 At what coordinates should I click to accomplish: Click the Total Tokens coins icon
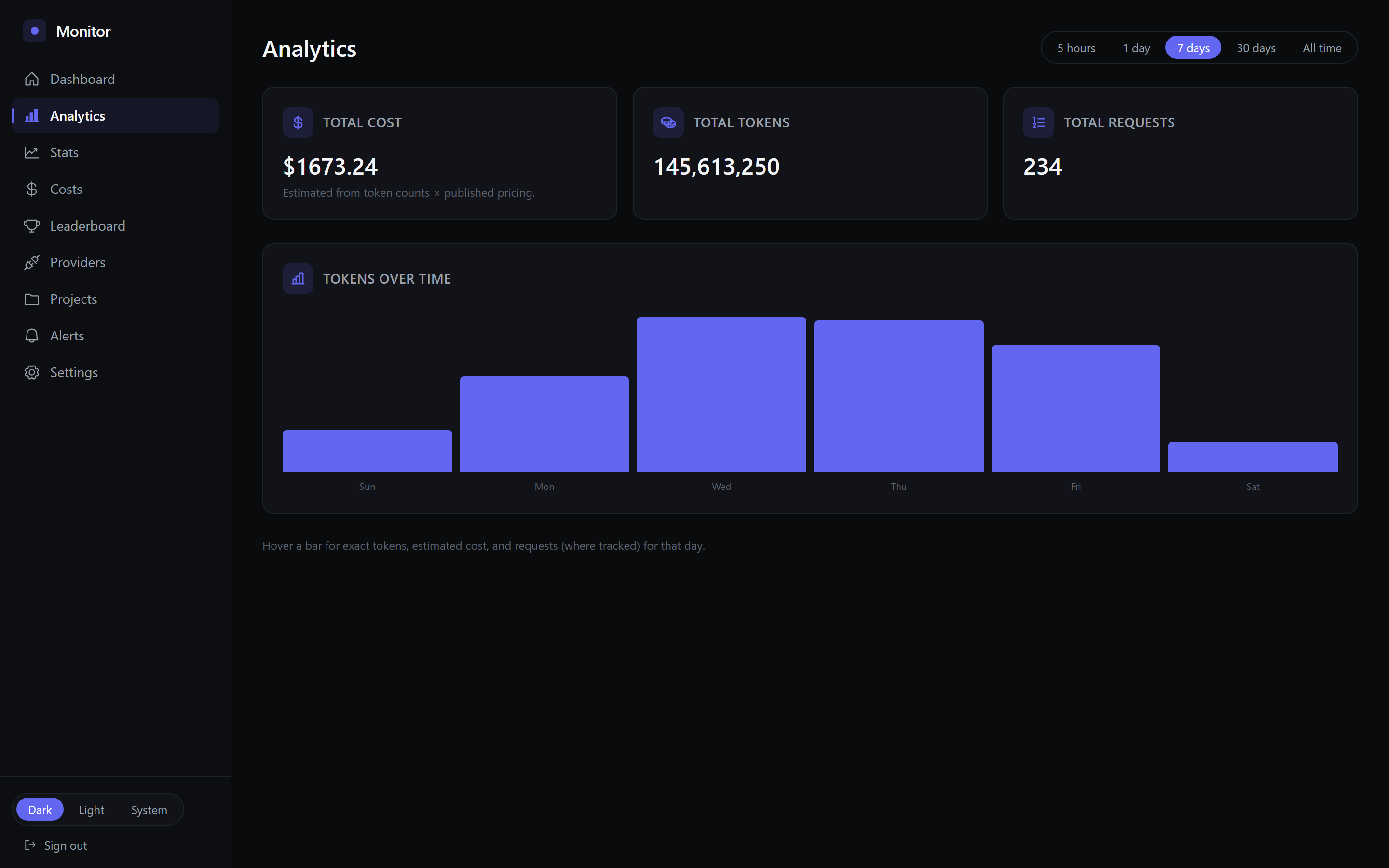(668, 122)
